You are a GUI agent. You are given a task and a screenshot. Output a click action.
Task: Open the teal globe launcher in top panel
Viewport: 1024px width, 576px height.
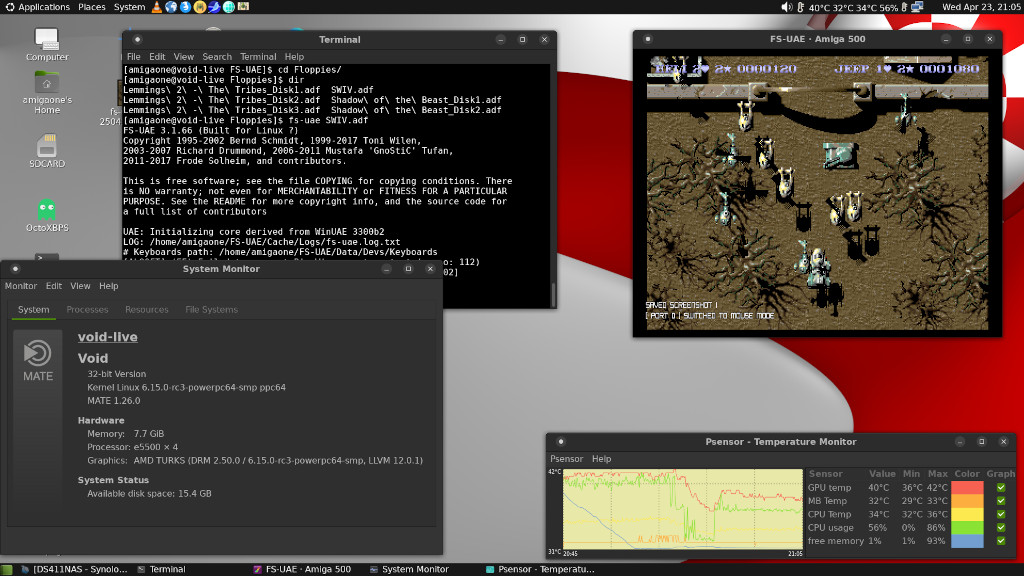(x=229, y=7)
